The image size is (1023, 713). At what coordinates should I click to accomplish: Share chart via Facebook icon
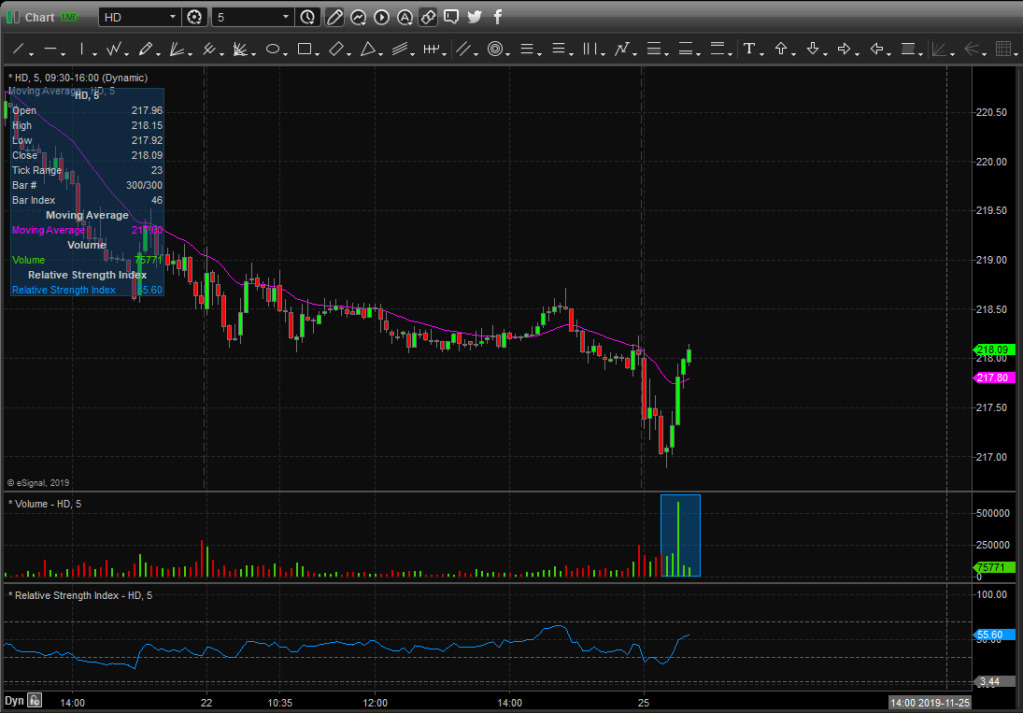(498, 17)
